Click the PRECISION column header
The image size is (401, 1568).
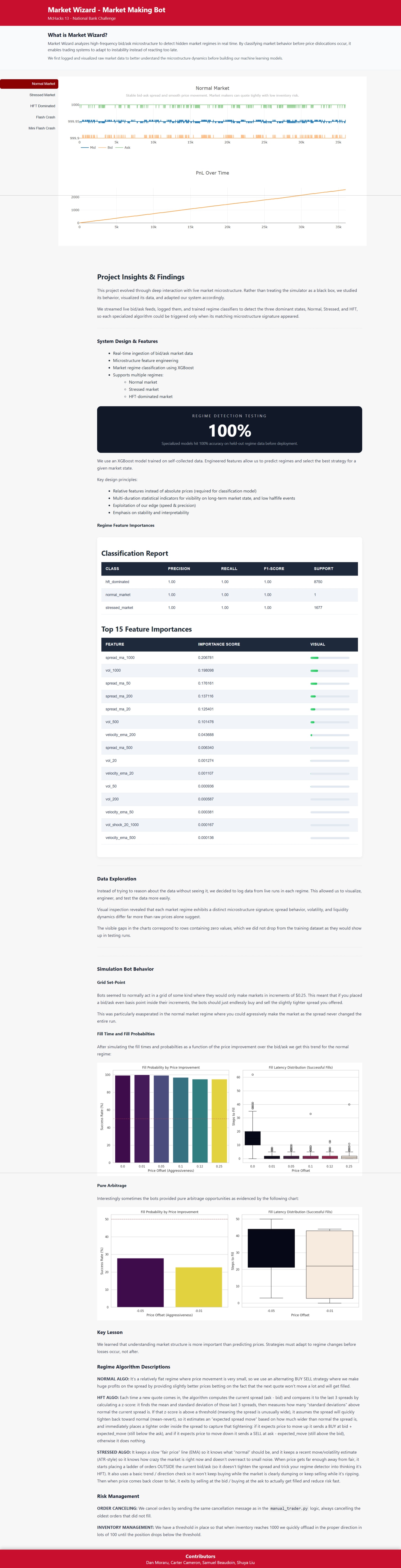tap(179, 568)
